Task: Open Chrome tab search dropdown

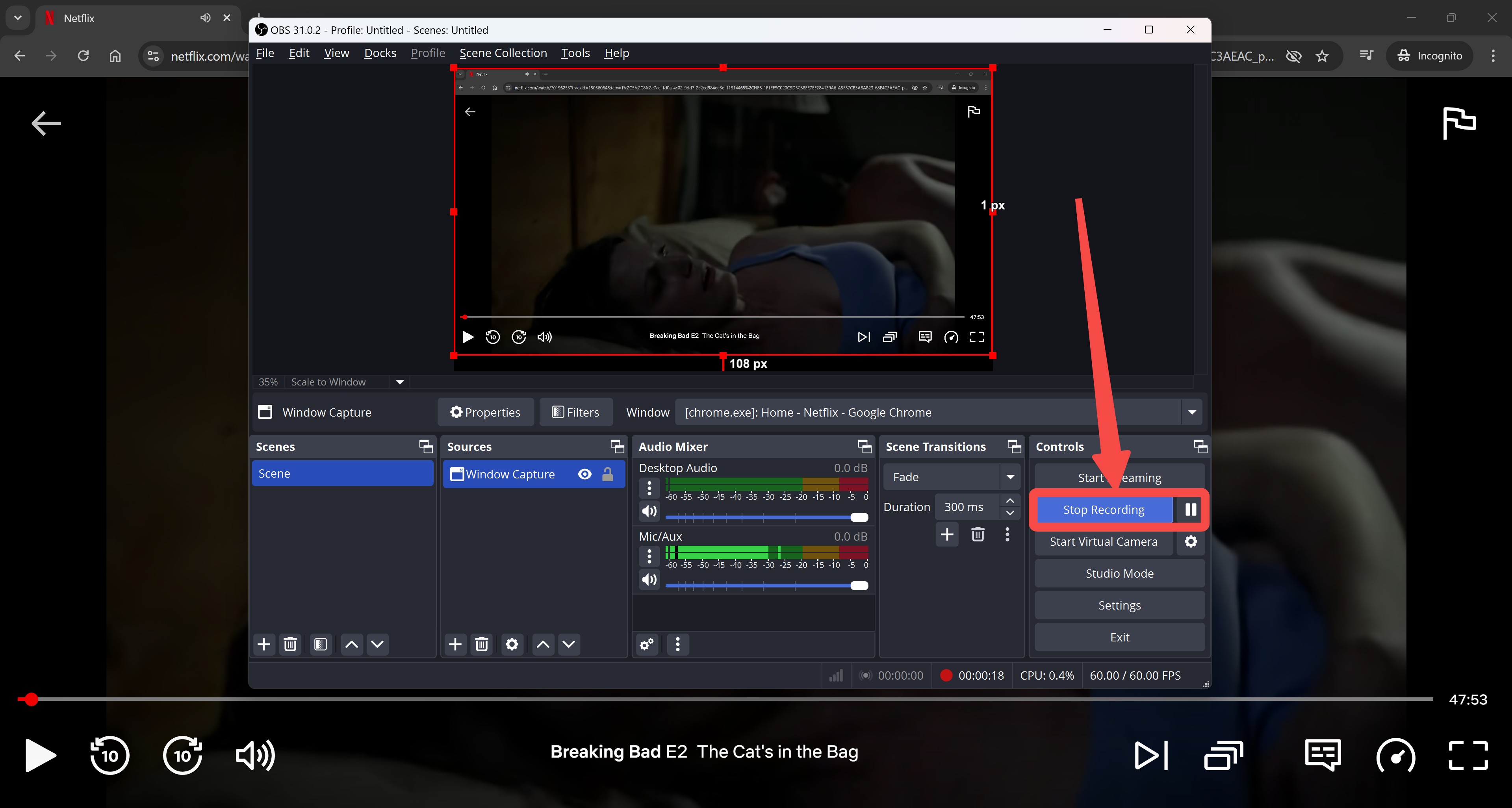Action: point(18,18)
